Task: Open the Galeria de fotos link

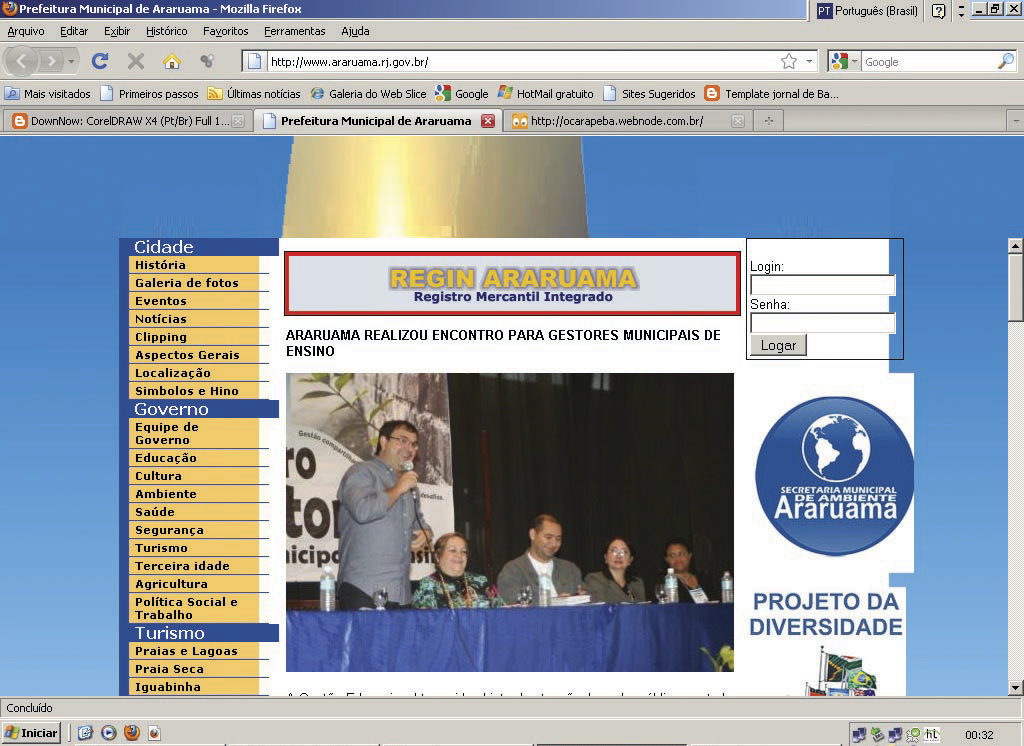Action: 187,283
